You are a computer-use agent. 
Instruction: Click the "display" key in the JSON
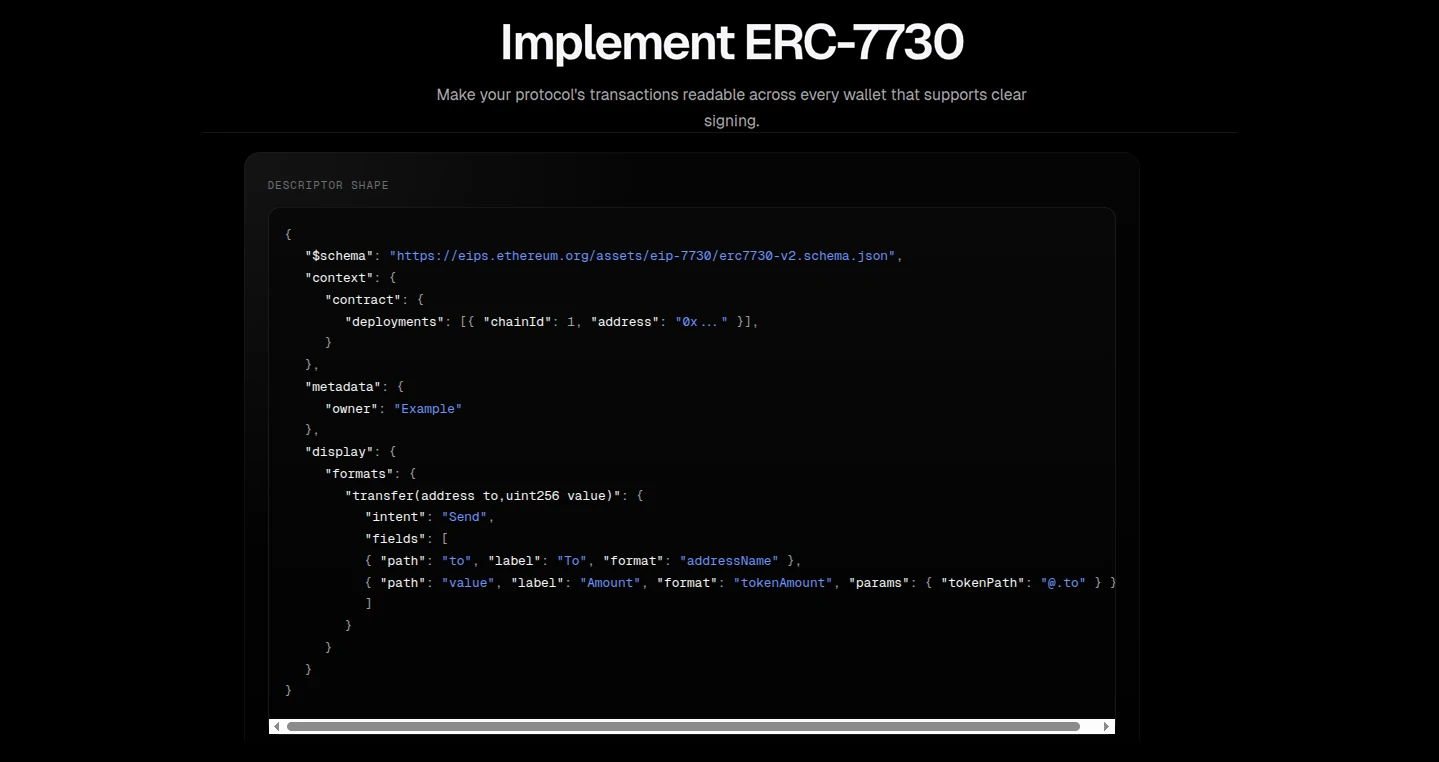pyautogui.click(x=339, y=452)
